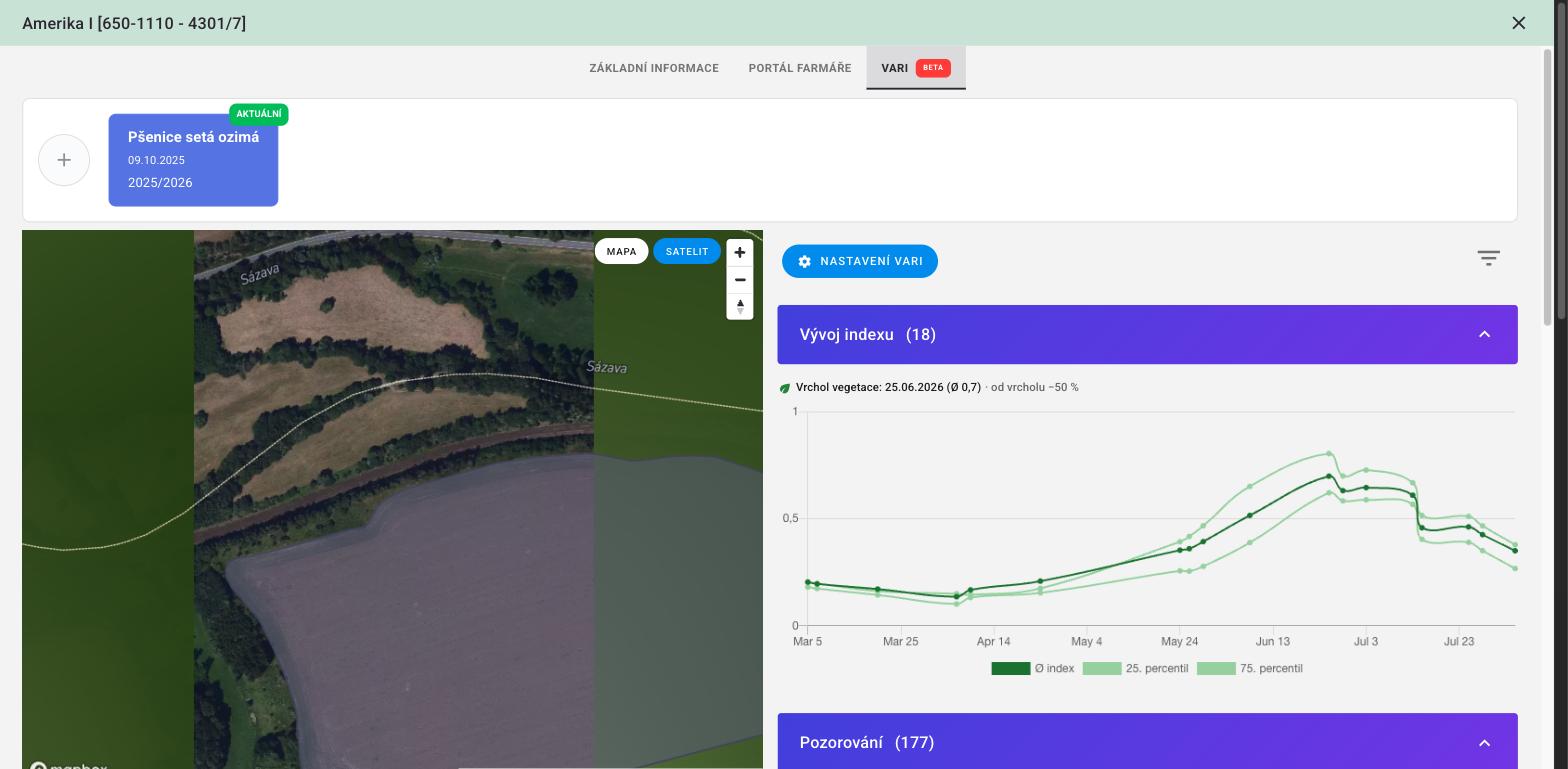This screenshot has width=1568, height=769.
Task: Select Pšenice setá ozimá crop card
Action: 193,160
